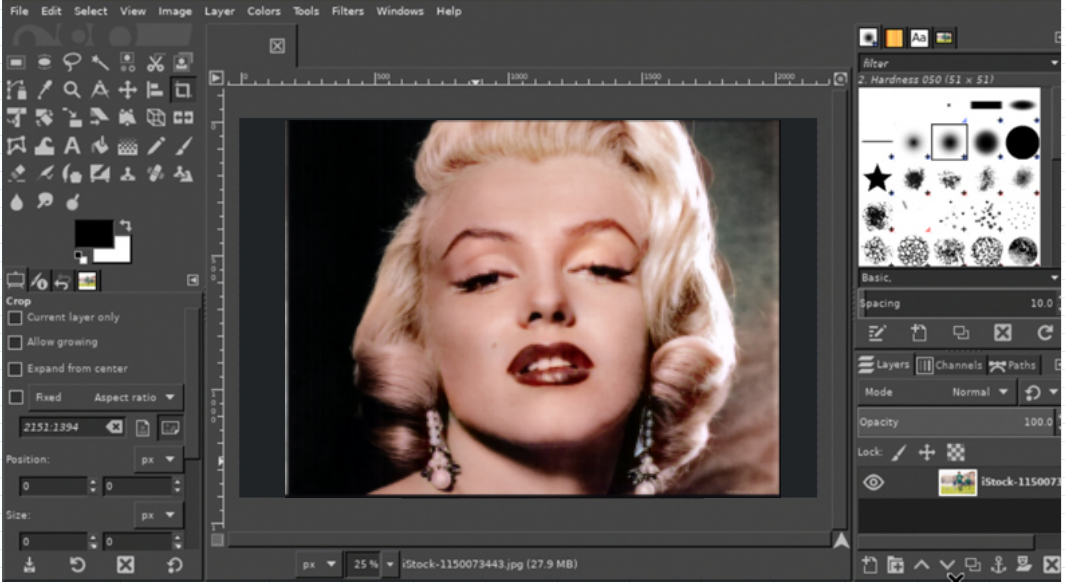Screen dimensions: 1065x583
Task: Clear the 2151:1394 aspect ratio field
Action: point(114,427)
